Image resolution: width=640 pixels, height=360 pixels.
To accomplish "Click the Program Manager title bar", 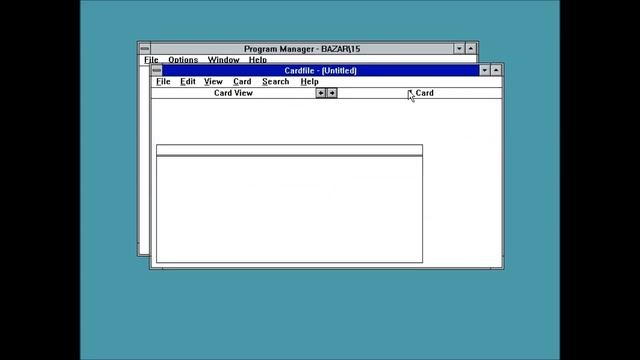I will pos(302,49).
